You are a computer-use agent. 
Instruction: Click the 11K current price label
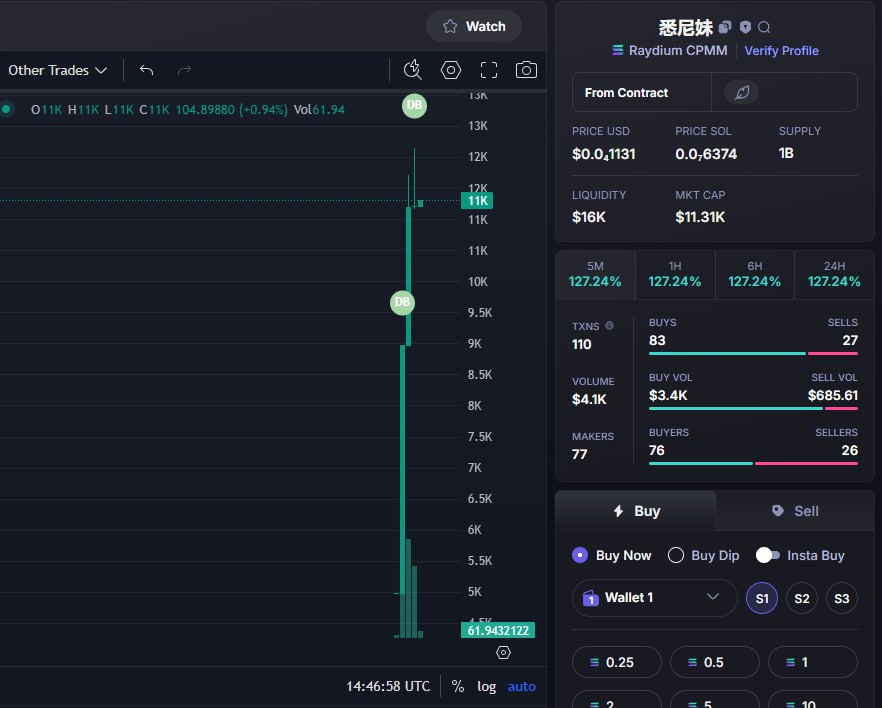coord(477,201)
